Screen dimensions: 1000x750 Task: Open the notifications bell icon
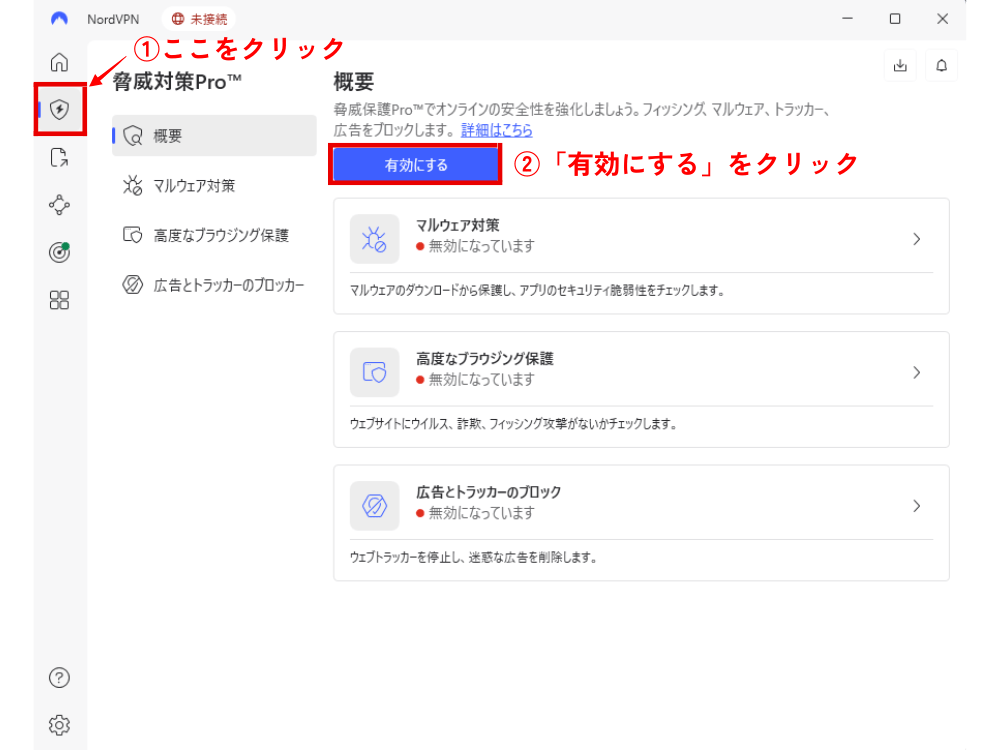[941, 66]
